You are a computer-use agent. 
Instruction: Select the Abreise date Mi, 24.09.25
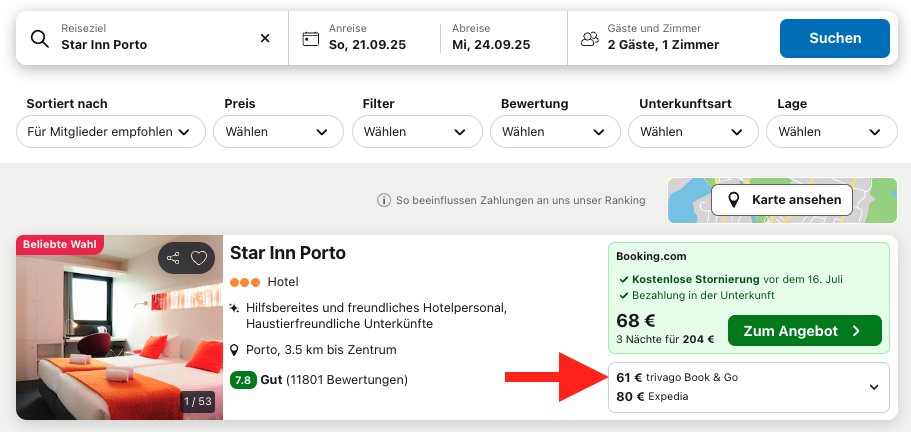coord(492,45)
